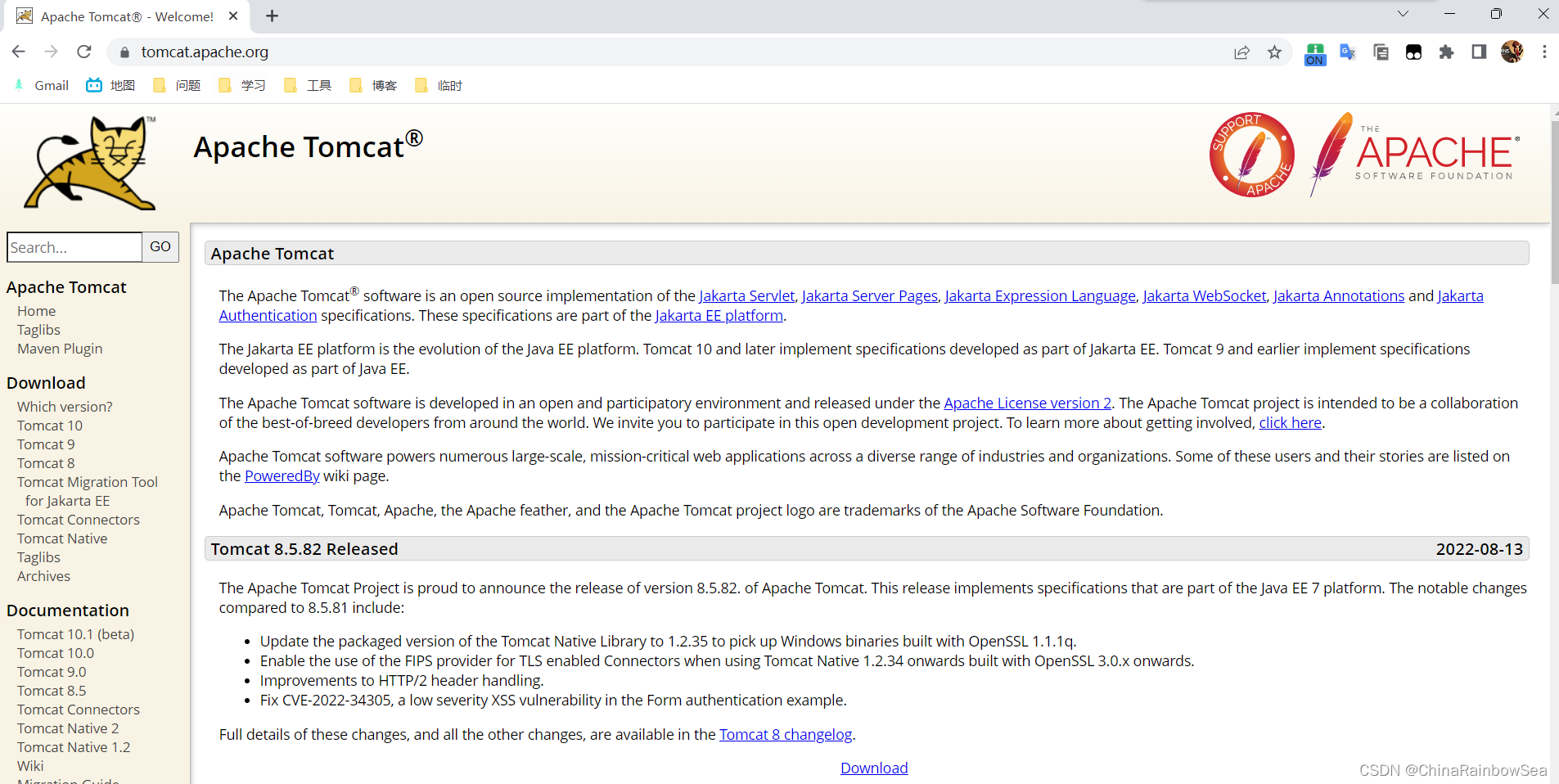Click the vertical page scrollbar thumb
Image resolution: width=1559 pixels, height=784 pixels.
[1554, 201]
